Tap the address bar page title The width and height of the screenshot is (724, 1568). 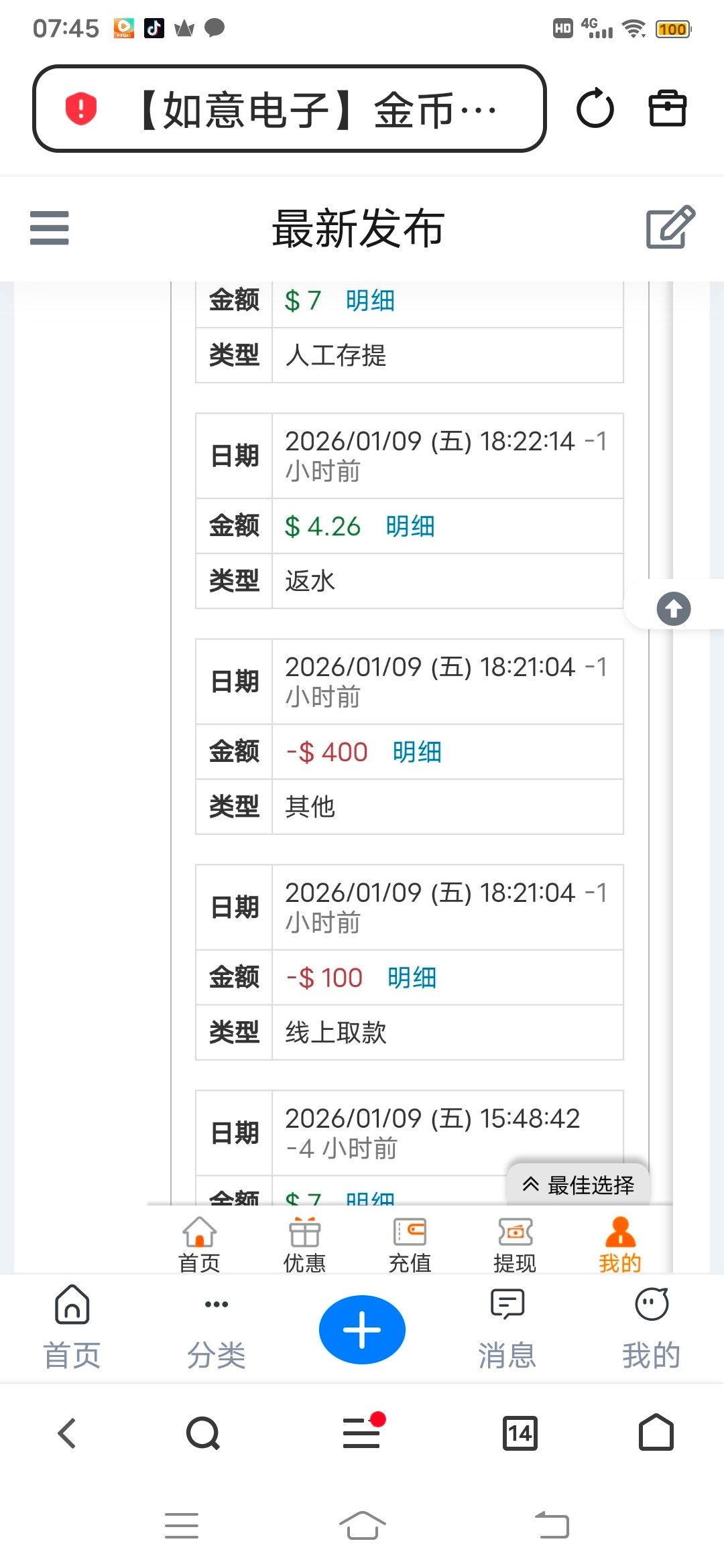click(315, 109)
